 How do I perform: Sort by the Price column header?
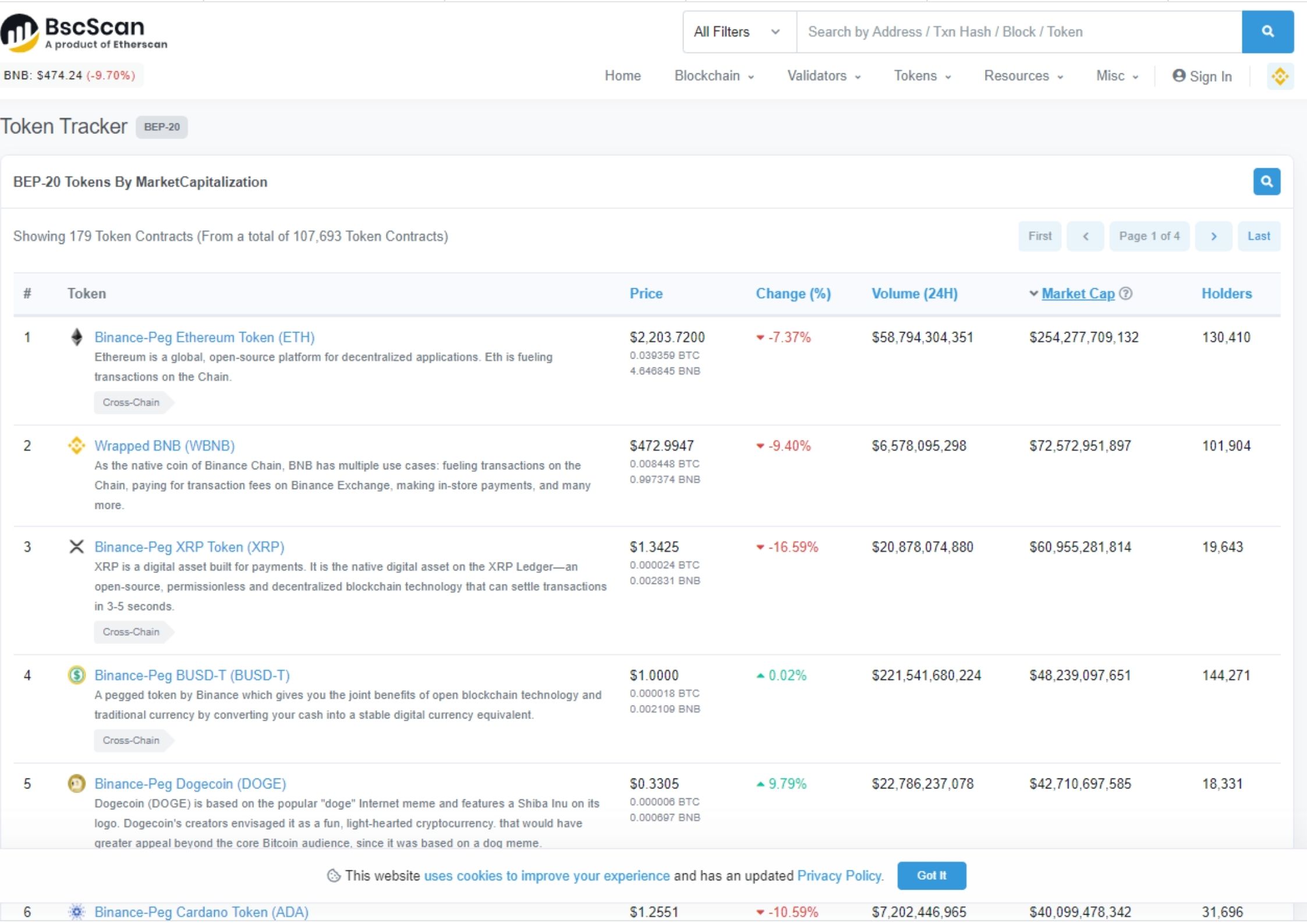646,293
